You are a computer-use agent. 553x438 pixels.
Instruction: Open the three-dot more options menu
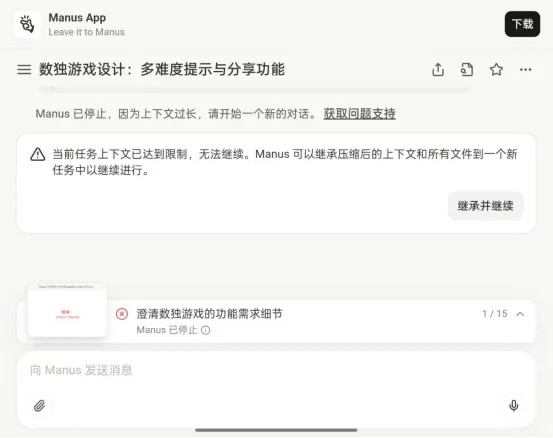pyautogui.click(x=525, y=69)
